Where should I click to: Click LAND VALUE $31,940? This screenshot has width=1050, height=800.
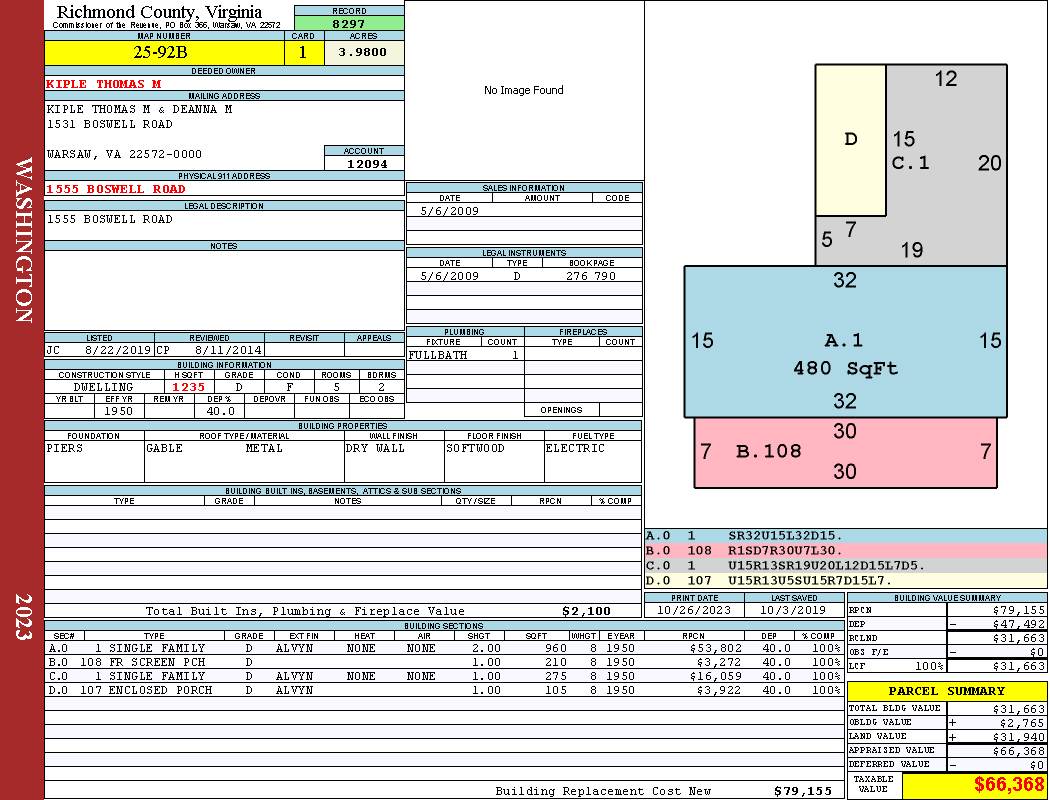pos(1019,737)
